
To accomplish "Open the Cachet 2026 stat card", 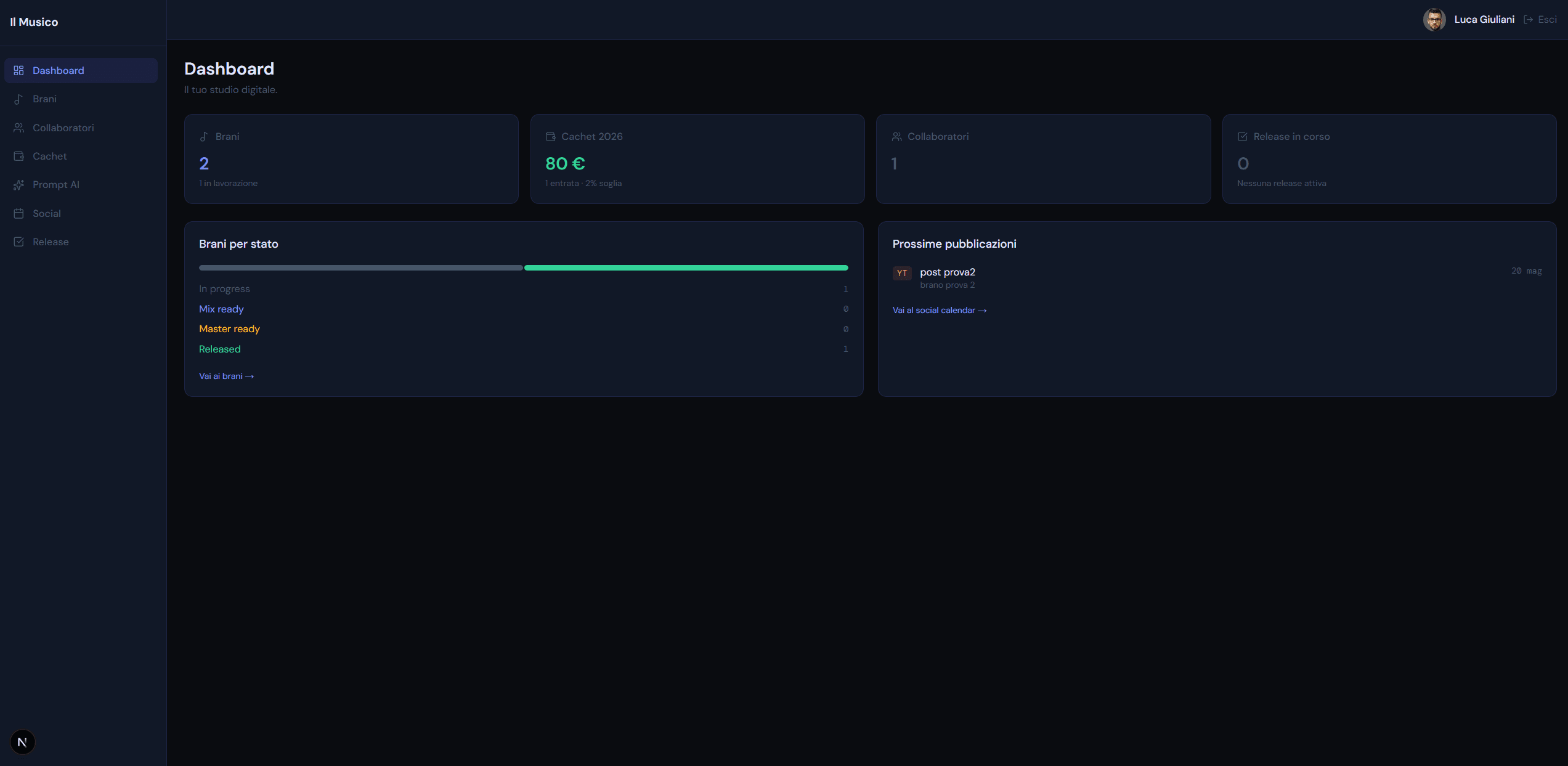I will pos(697,159).
